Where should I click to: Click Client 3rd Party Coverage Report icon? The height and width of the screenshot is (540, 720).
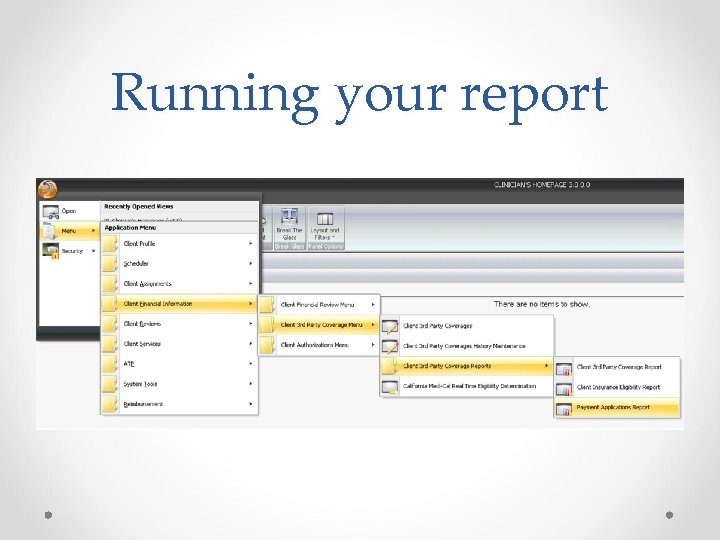pyautogui.click(x=563, y=367)
